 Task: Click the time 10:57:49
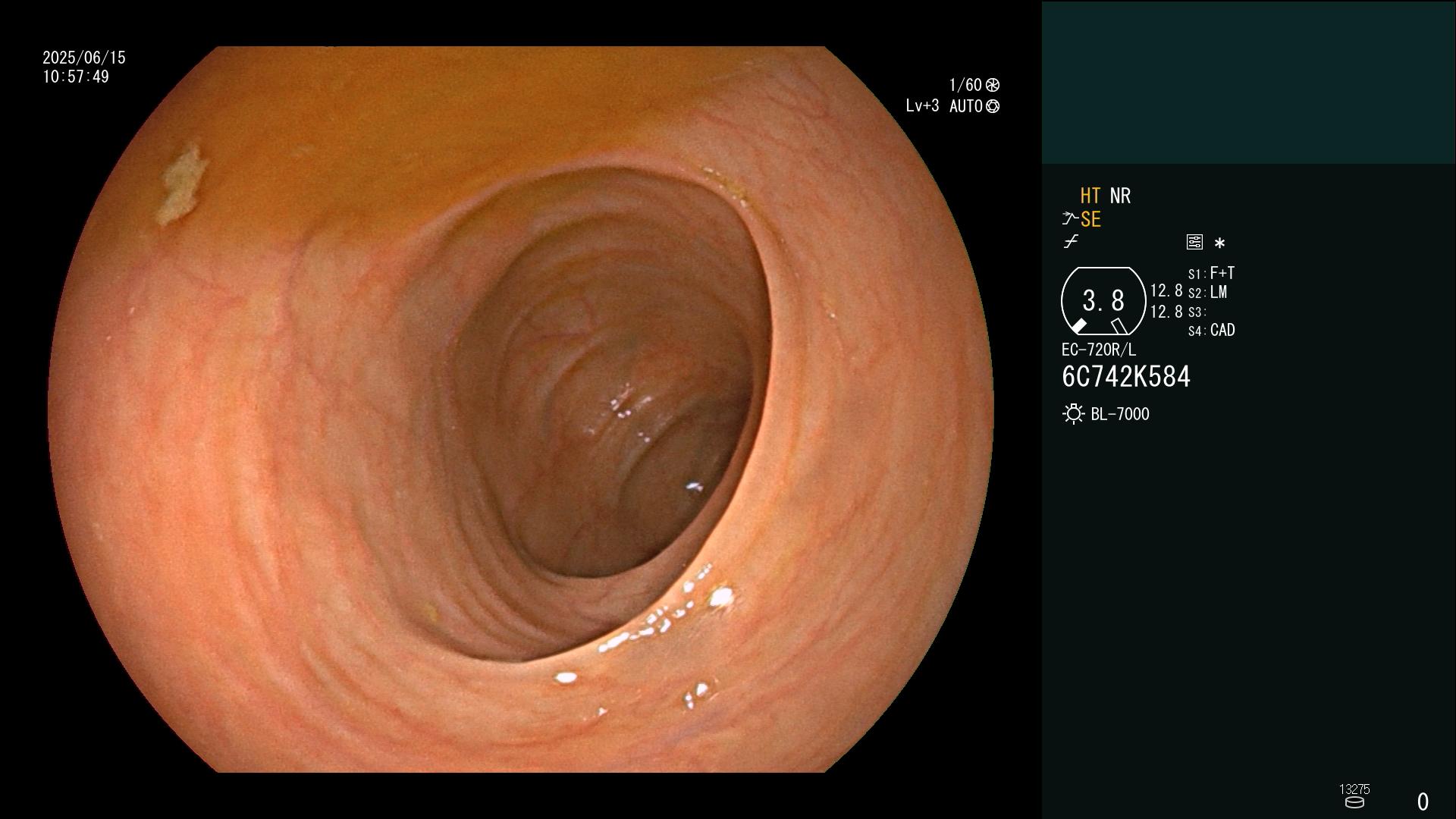click(x=76, y=77)
